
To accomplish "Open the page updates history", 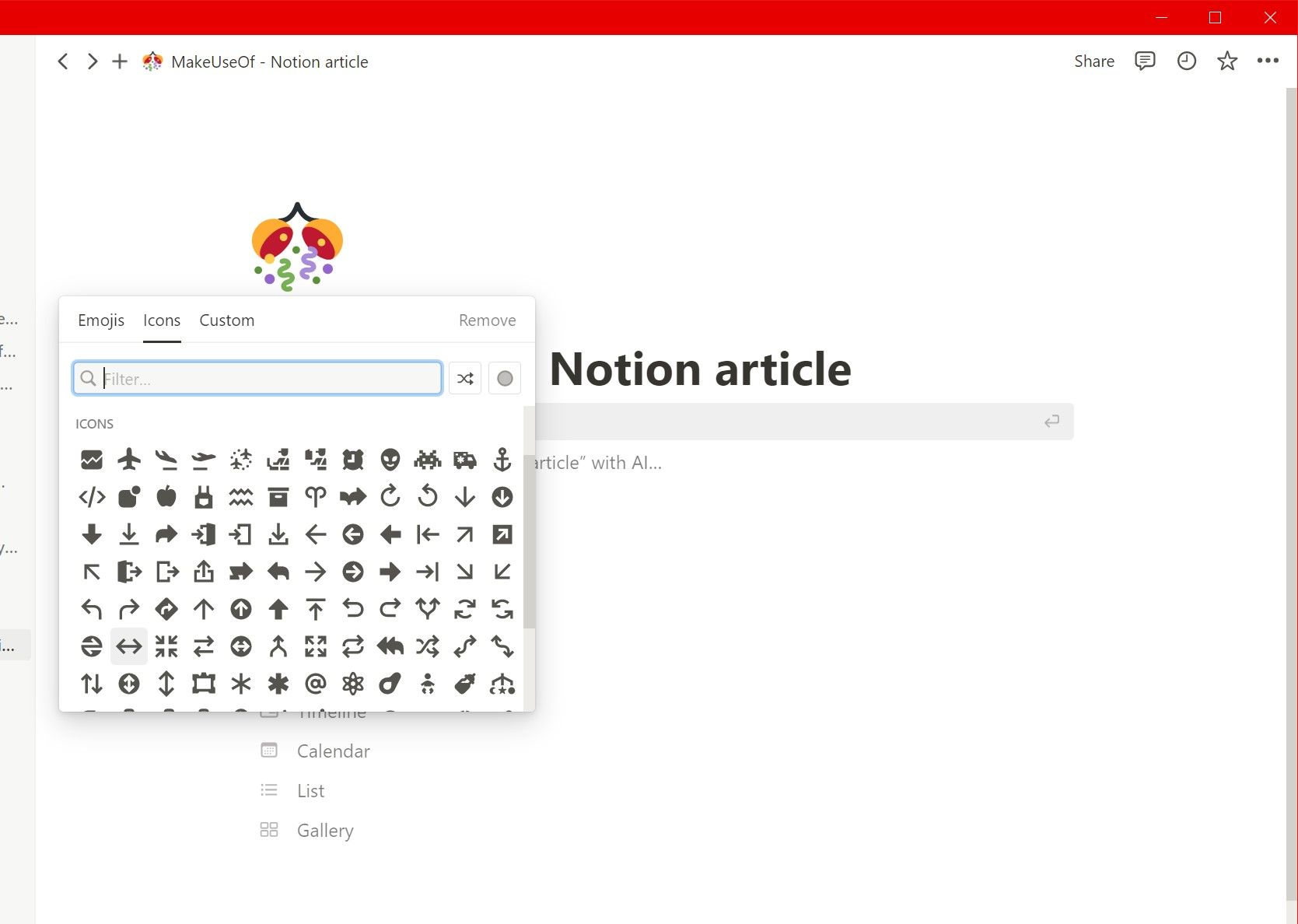I will 1185,61.
